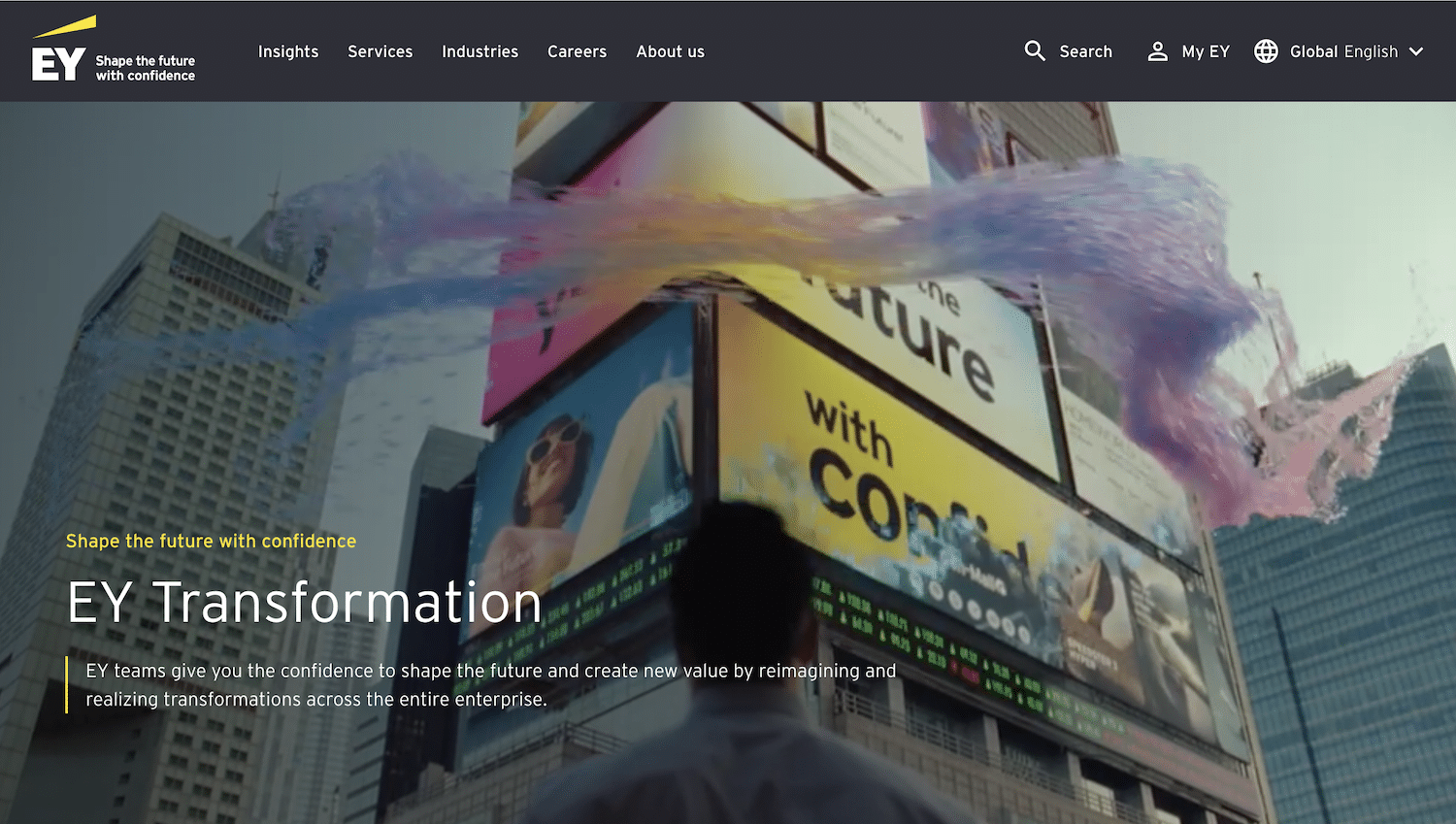Click the My EY person icon
The width and height of the screenshot is (1456, 824).
pyautogui.click(x=1157, y=51)
